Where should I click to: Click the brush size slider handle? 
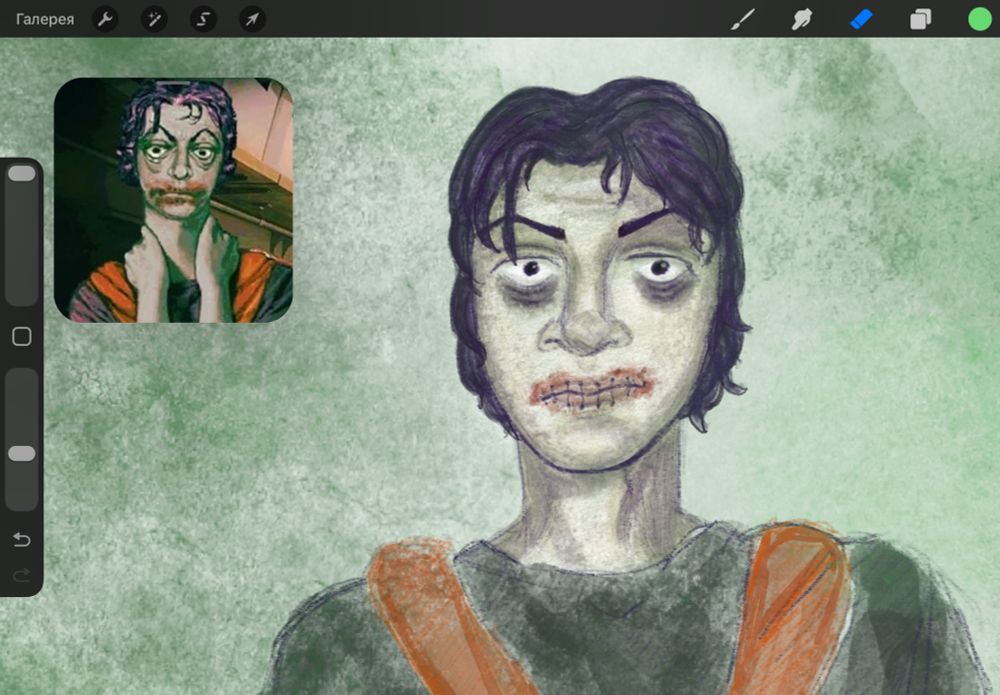[x=22, y=173]
